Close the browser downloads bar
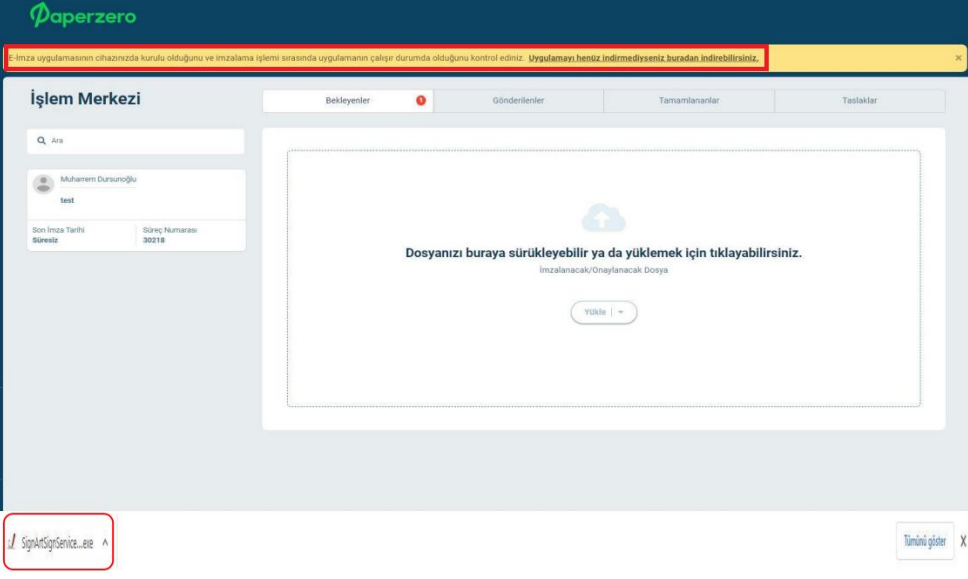The height and width of the screenshot is (579, 968). pyautogui.click(x=962, y=541)
